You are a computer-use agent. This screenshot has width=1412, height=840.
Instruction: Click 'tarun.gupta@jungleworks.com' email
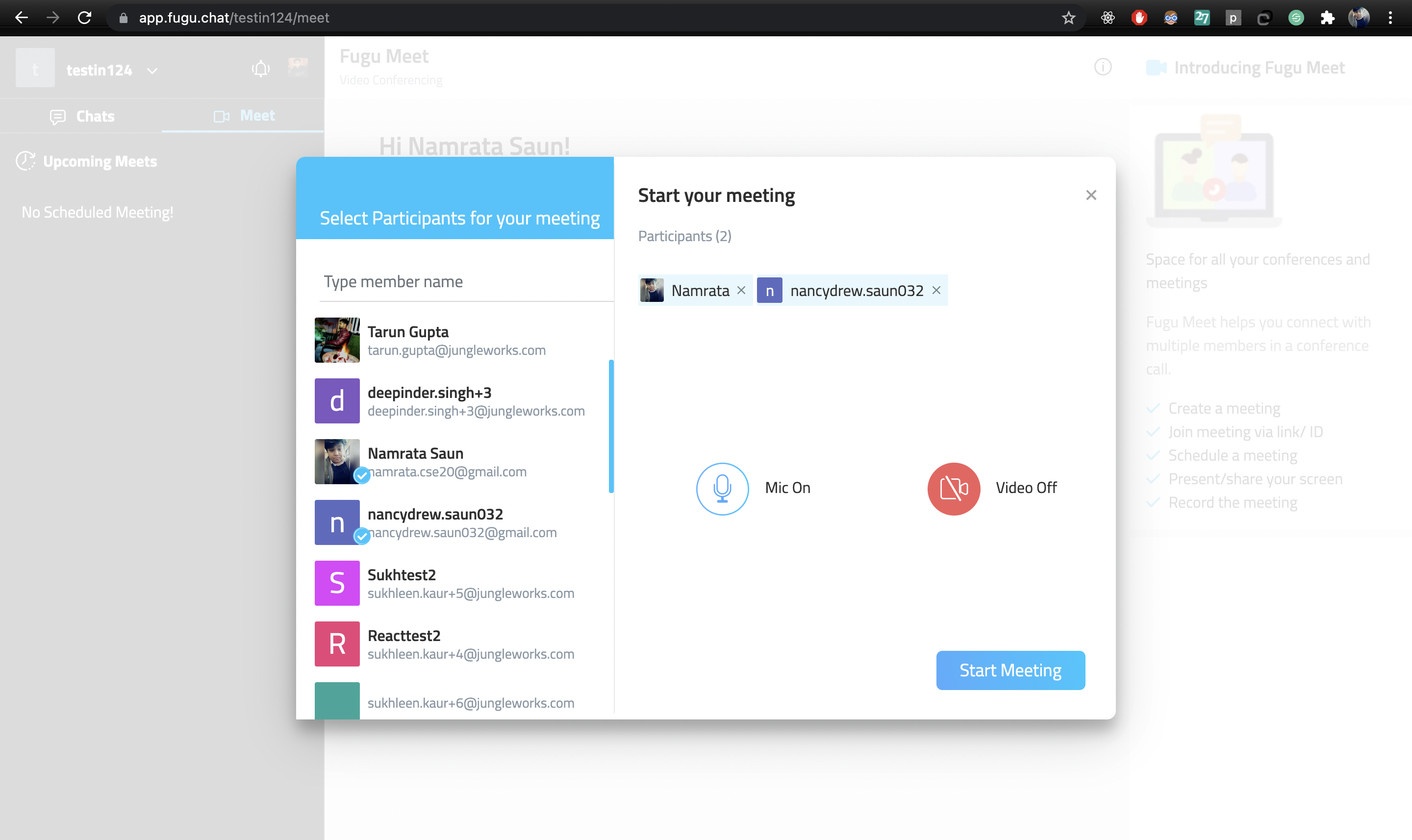click(456, 350)
